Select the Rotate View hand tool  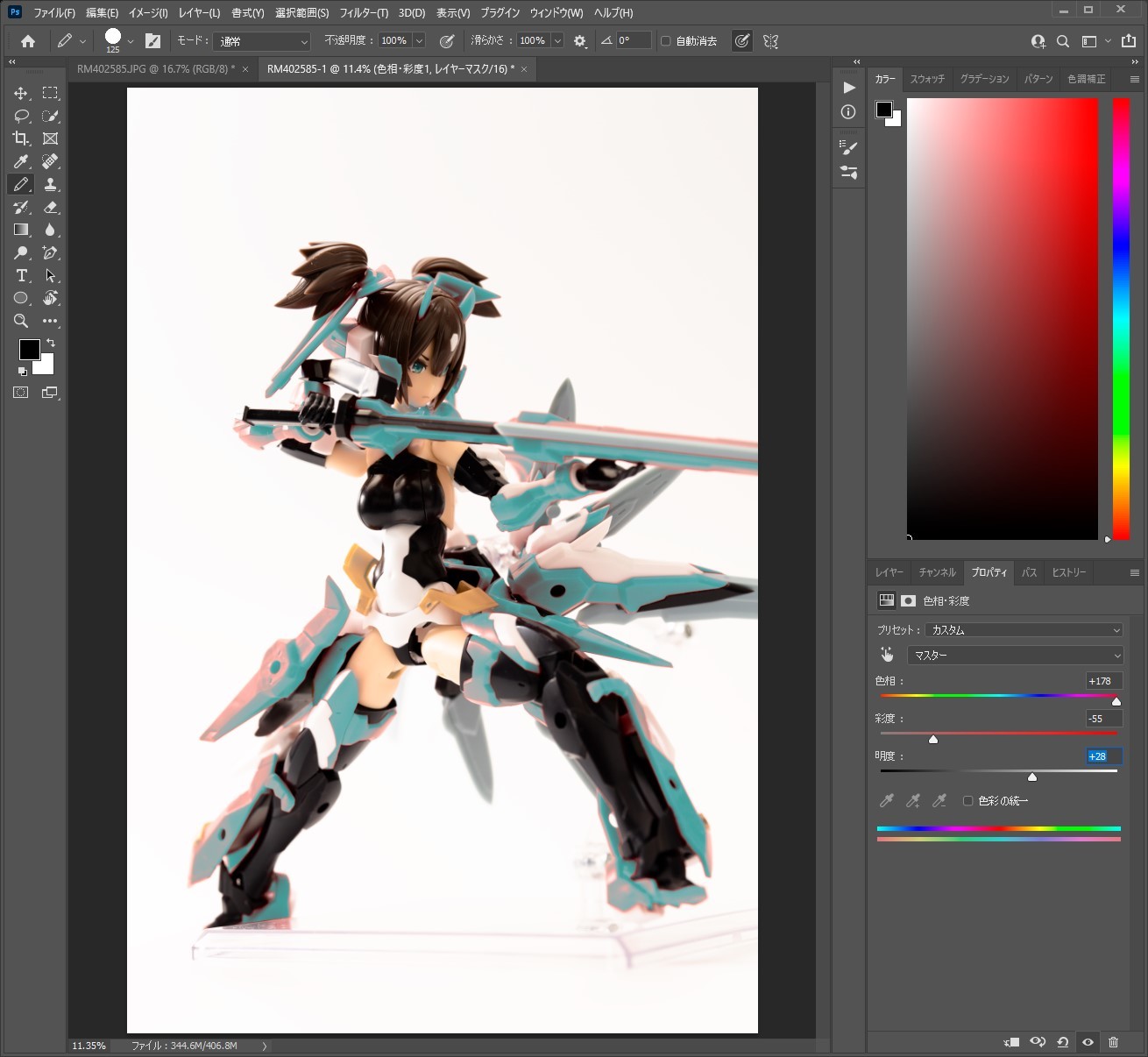tap(51, 298)
